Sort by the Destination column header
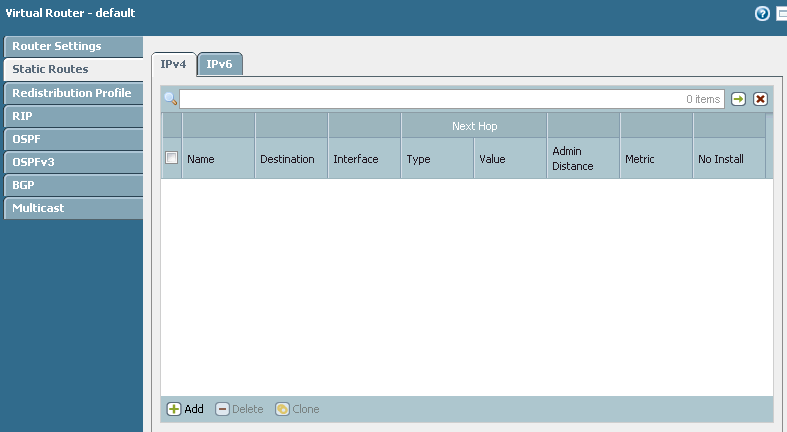 (290, 158)
